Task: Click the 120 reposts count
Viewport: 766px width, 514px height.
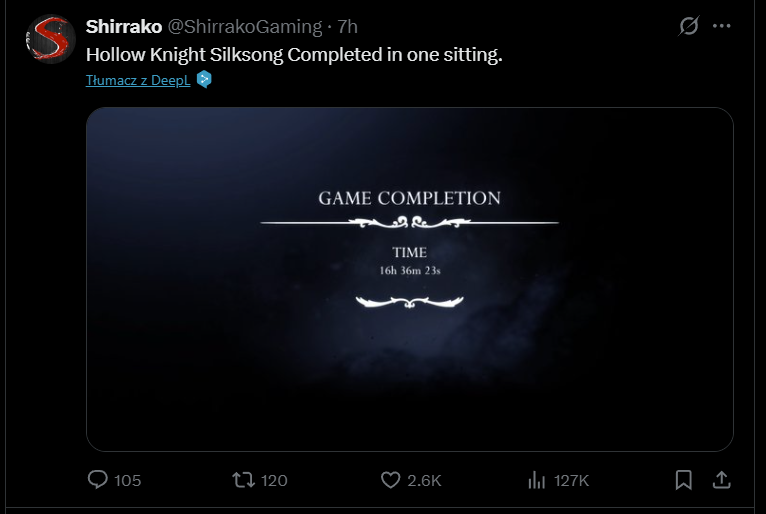Action: (x=274, y=481)
